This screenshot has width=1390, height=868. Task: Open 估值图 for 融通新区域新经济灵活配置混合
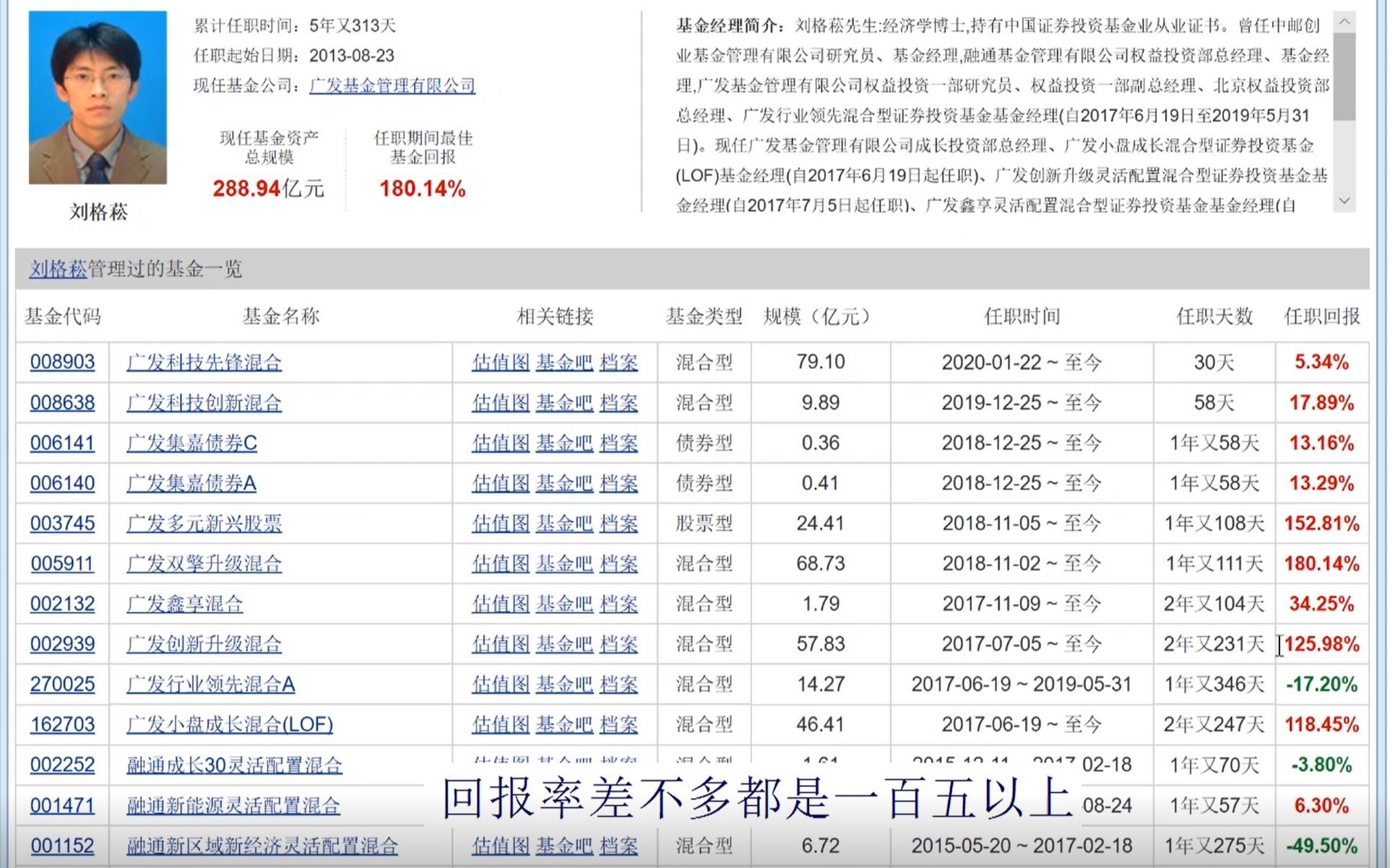pyautogui.click(x=501, y=847)
